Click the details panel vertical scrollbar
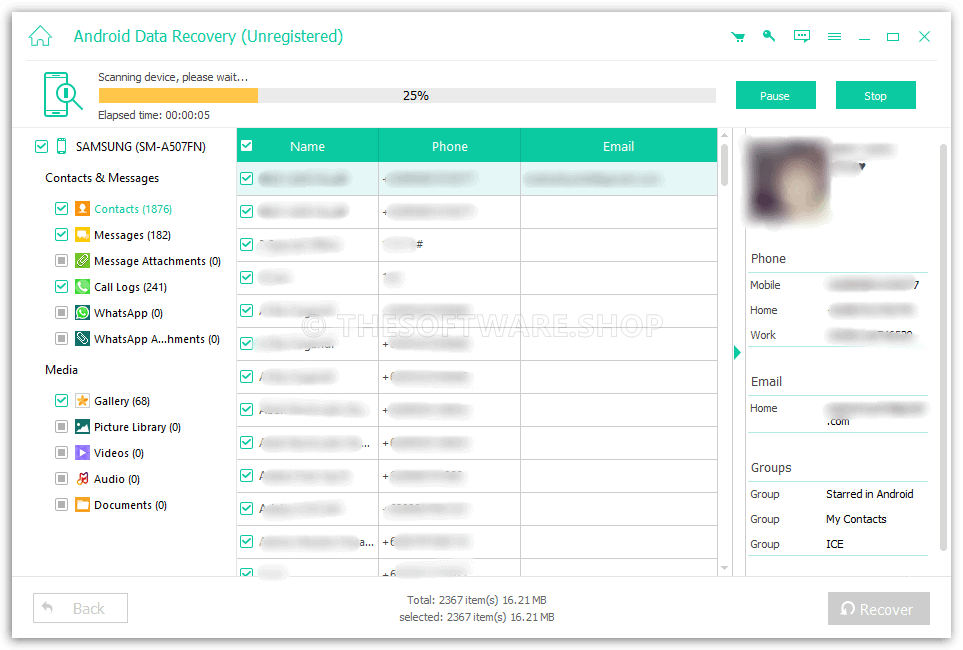The width and height of the screenshot is (963, 650). pos(943,348)
